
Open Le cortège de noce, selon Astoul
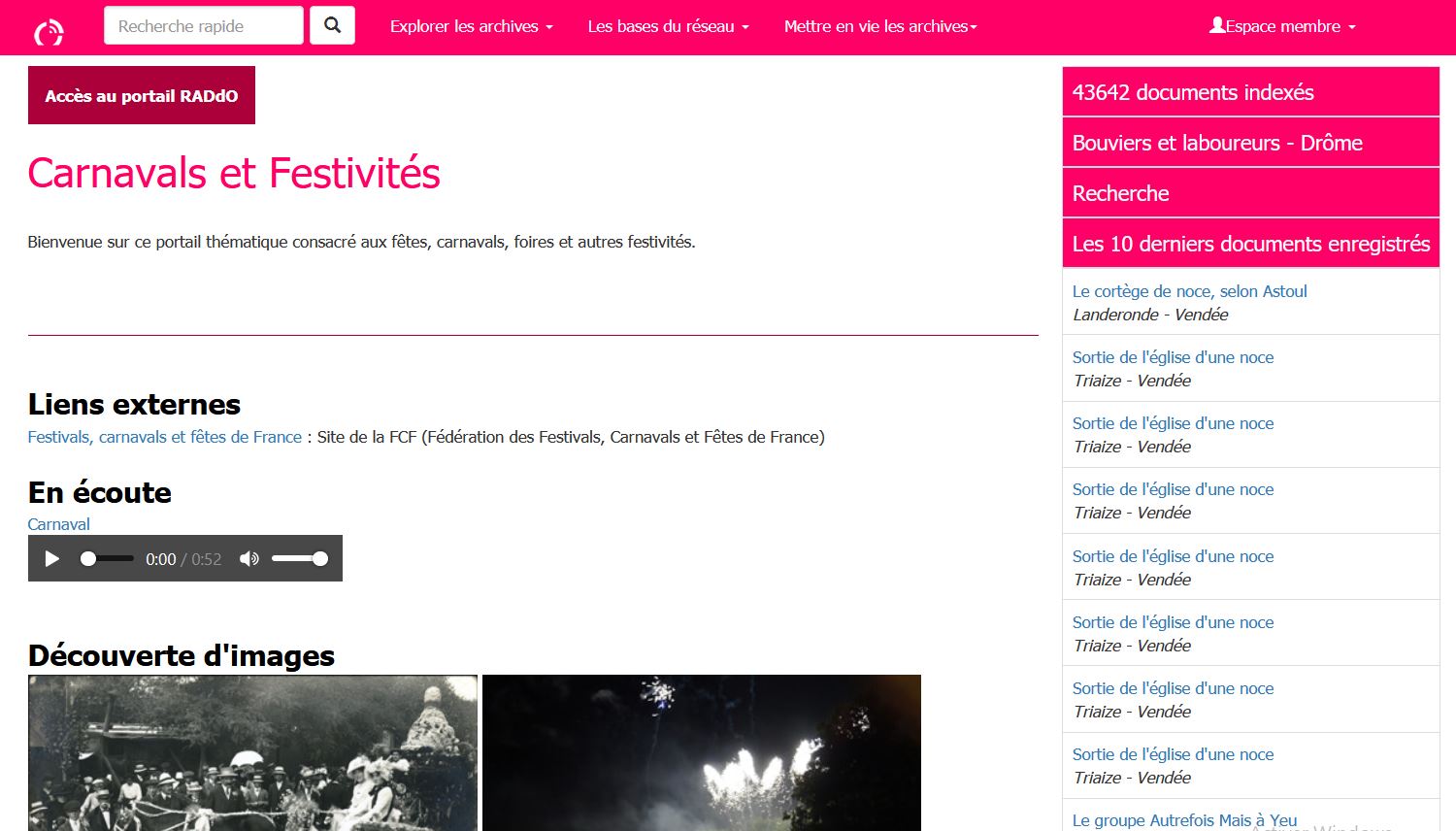1189,291
